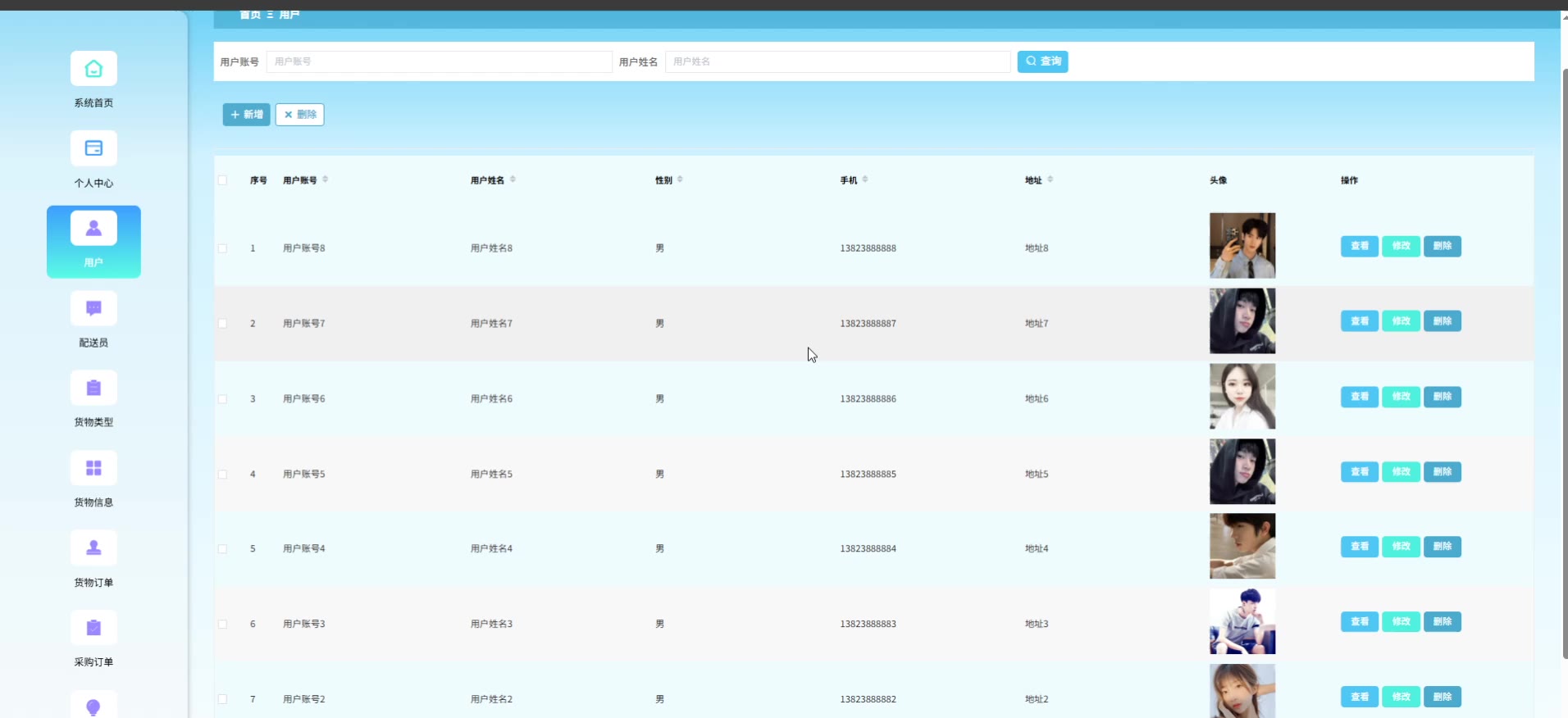Open the avatar picture in the 用户账号5 row
This screenshot has height=718, width=1568.
point(1242,471)
